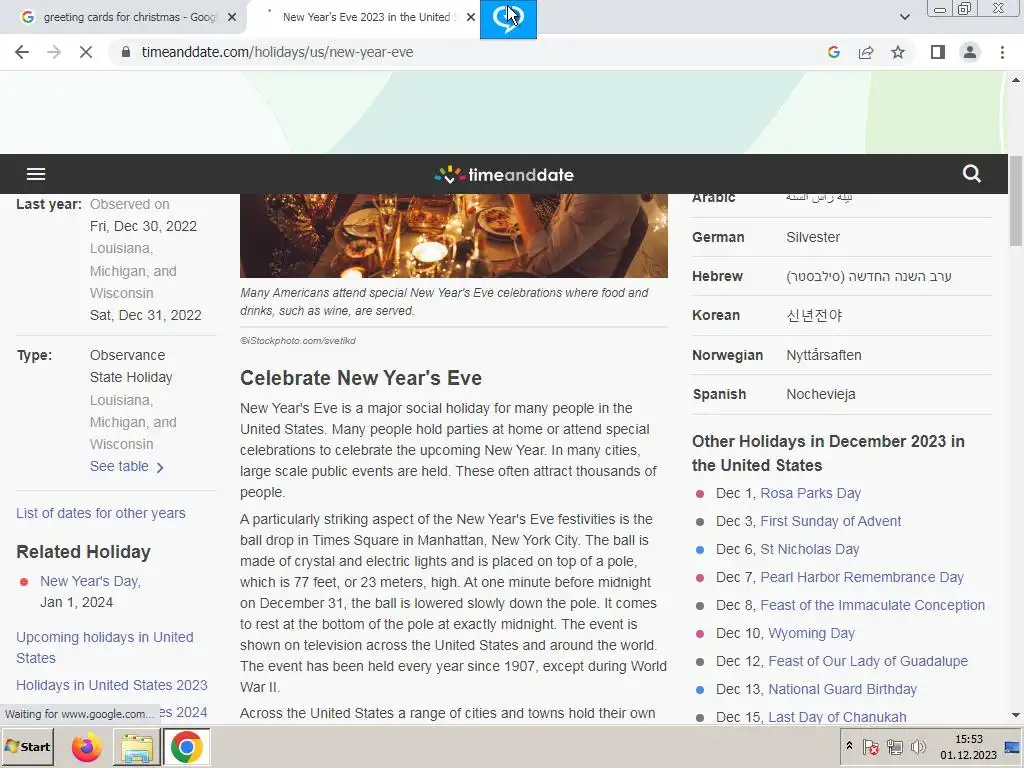Open volume speaker tray icon

tap(918, 747)
